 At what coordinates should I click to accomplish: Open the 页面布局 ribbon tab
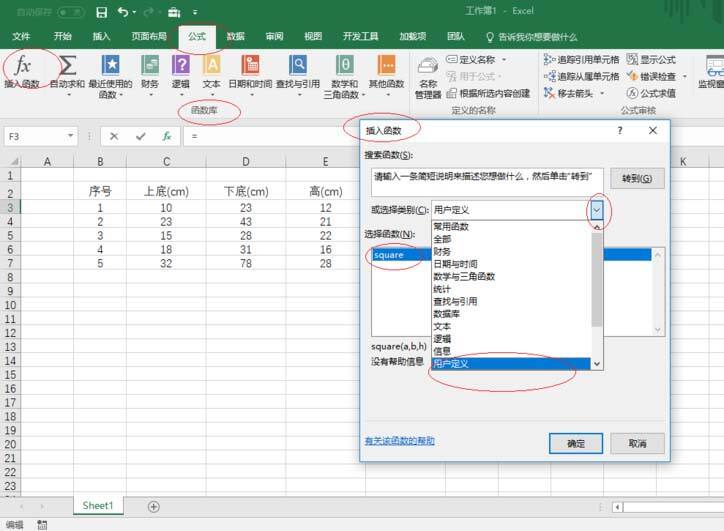149,36
